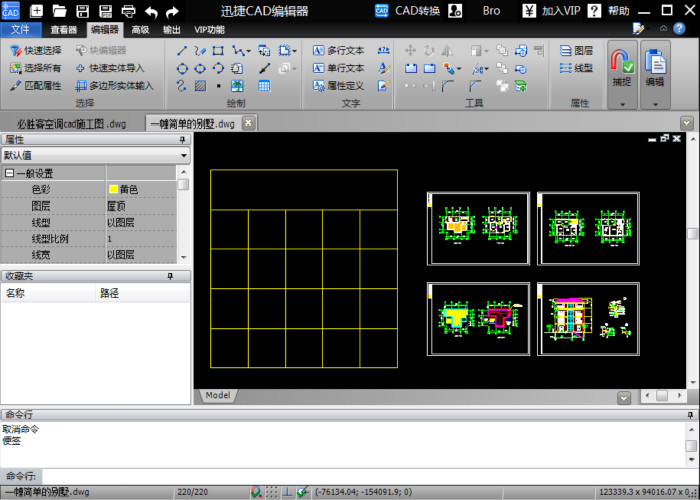Screen dimensions: 700x500
Task: Toggle the grid dots icon in status bar
Action: (272, 492)
